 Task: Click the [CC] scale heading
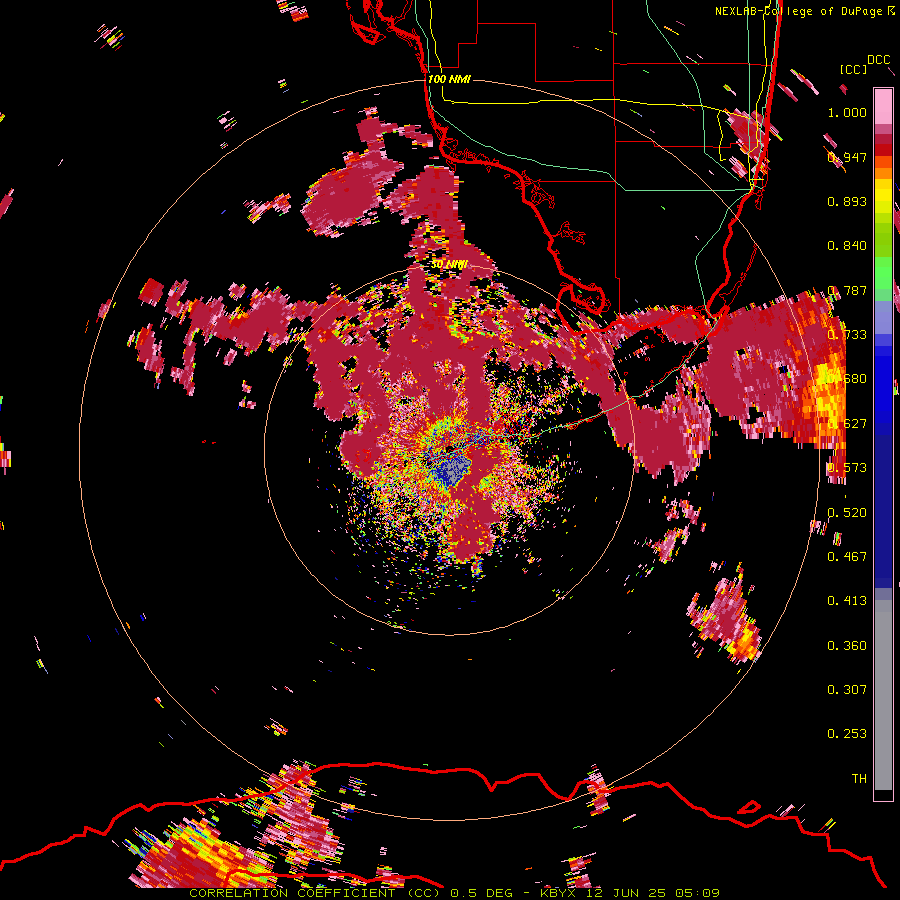[x=853, y=69]
